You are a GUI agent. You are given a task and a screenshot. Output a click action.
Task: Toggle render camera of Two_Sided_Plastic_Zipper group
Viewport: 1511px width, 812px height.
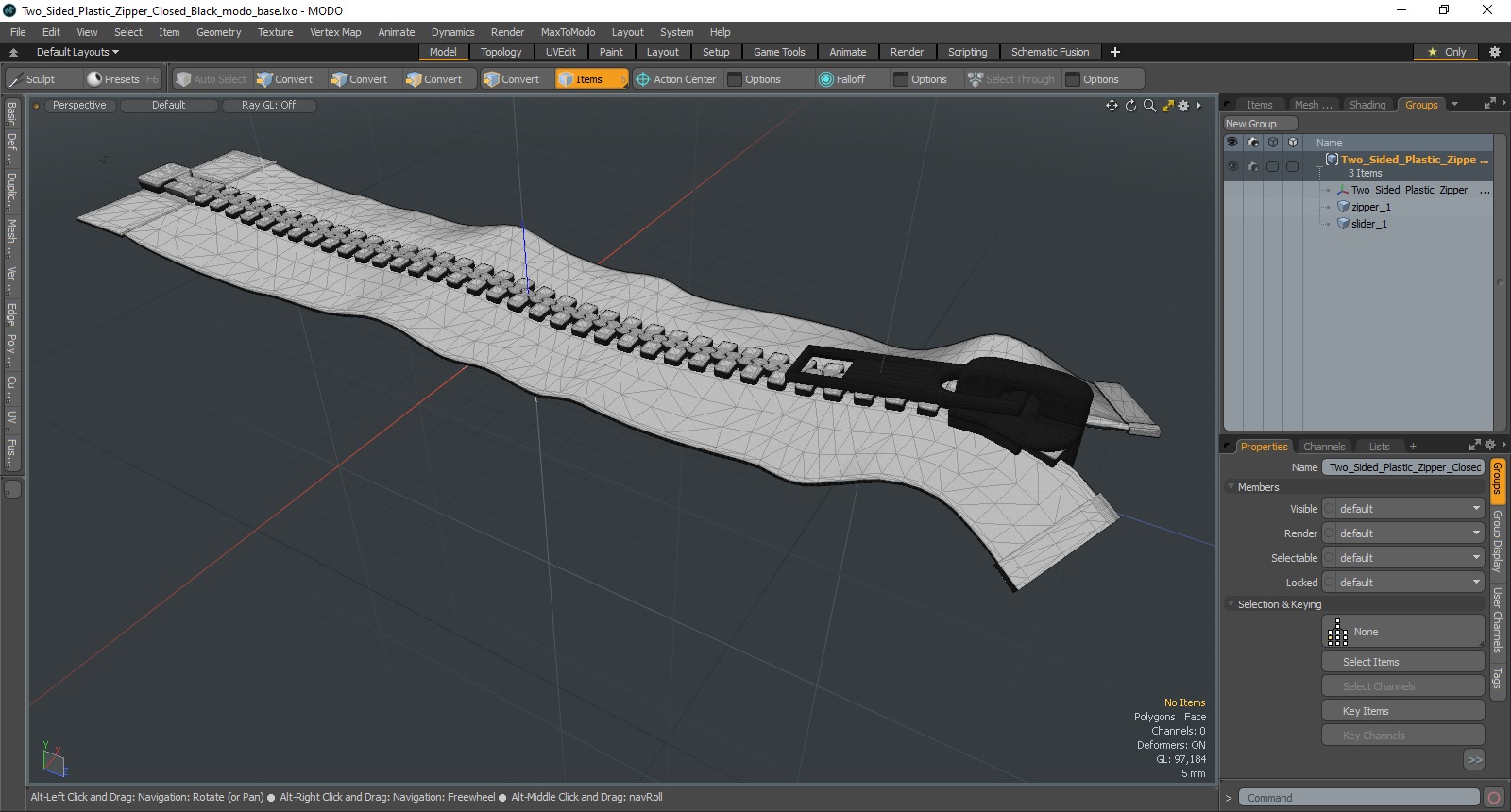tap(1253, 166)
